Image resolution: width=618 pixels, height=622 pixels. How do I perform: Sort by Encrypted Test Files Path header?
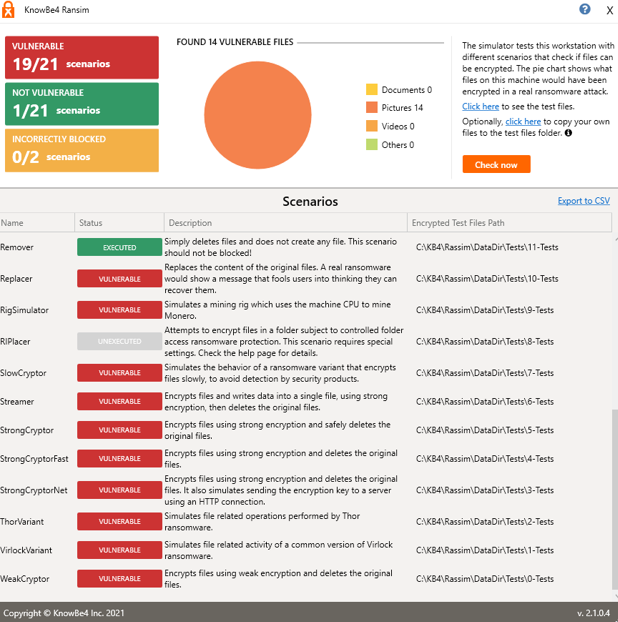pyautogui.click(x=509, y=223)
